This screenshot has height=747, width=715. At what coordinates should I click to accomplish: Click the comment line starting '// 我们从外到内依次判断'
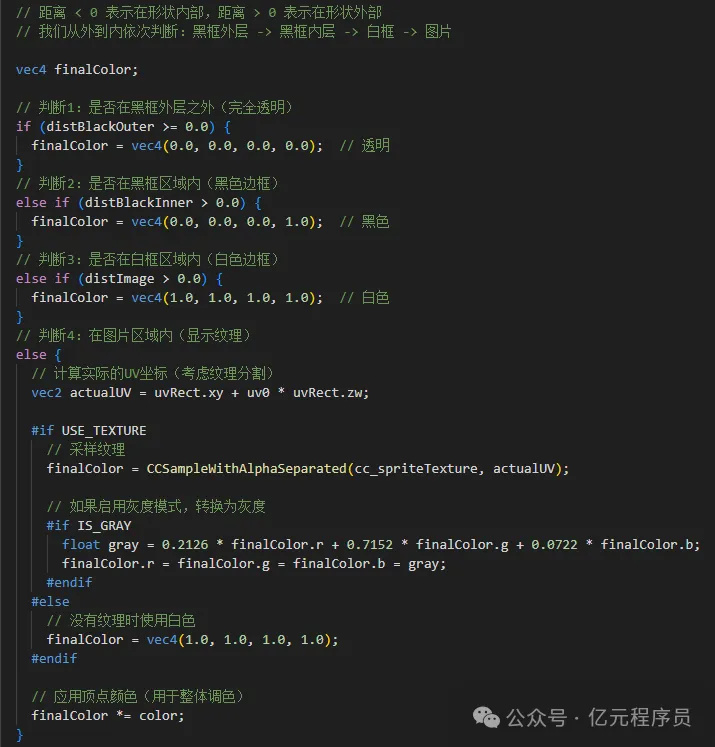[x=233, y=31]
